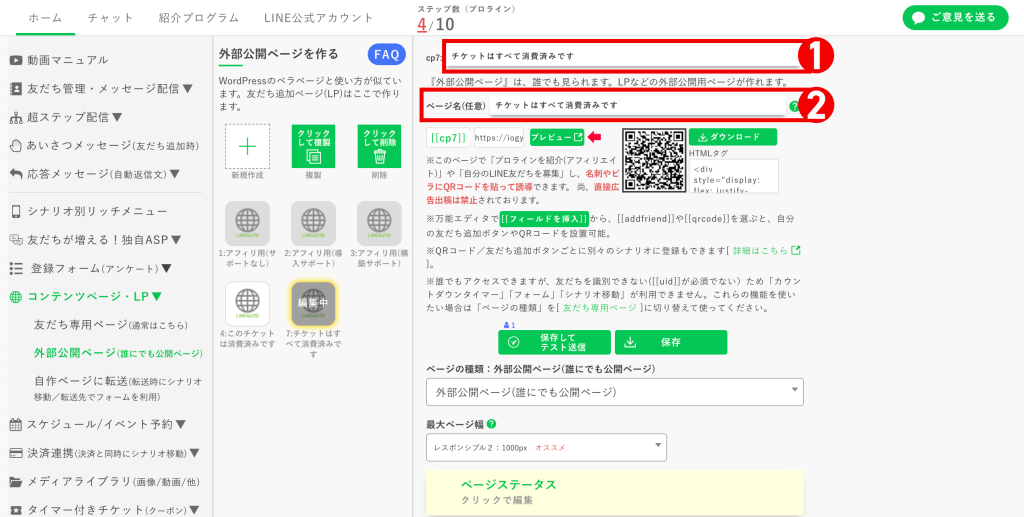The image size is (1024, 517).
Task: Open 友だち専用ページ(通常はこちら) submenu item
Action: click(x=110, y=325)
